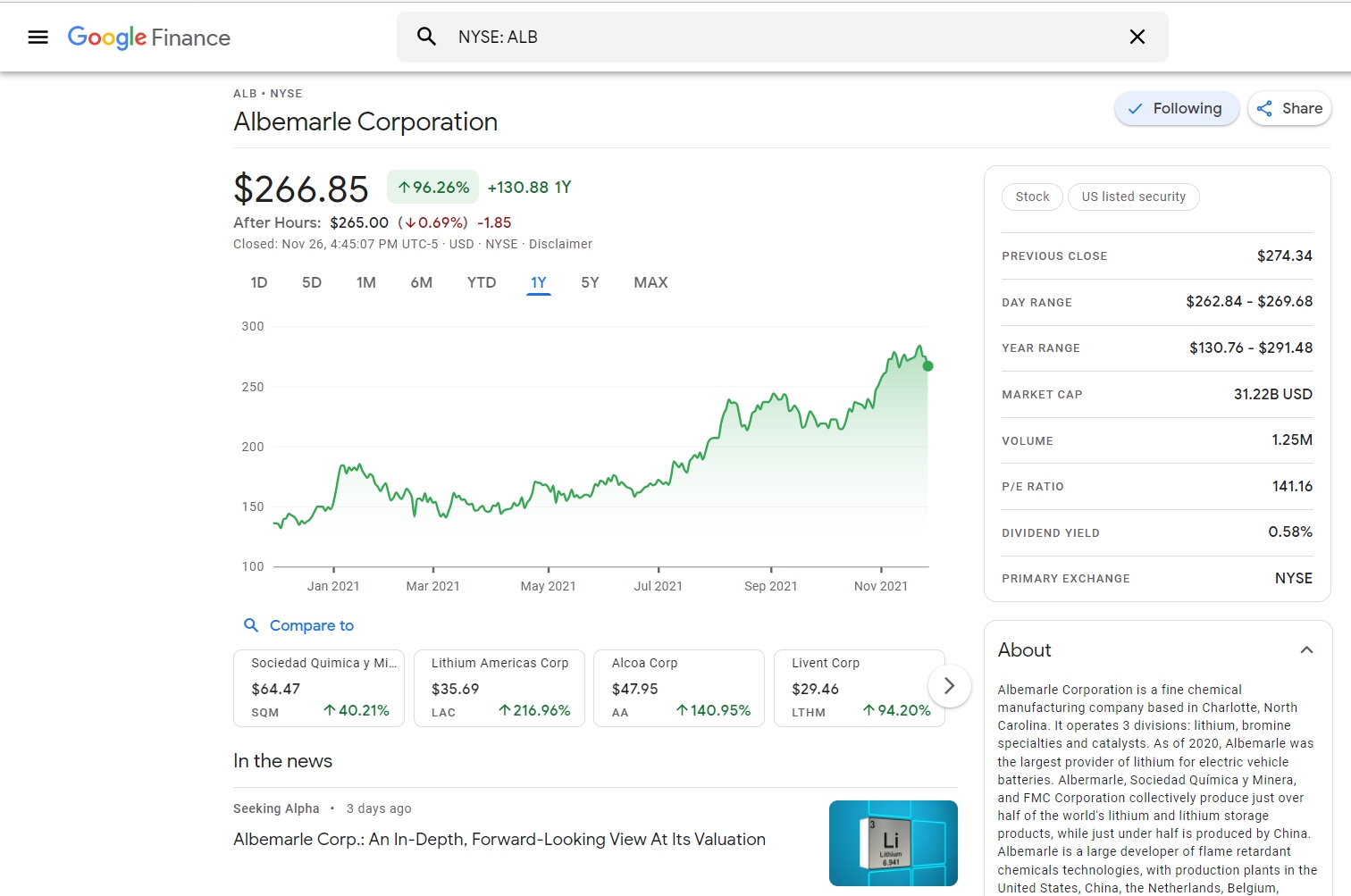Share this stock page
1351x896 pixels.
click(1289, 108)
